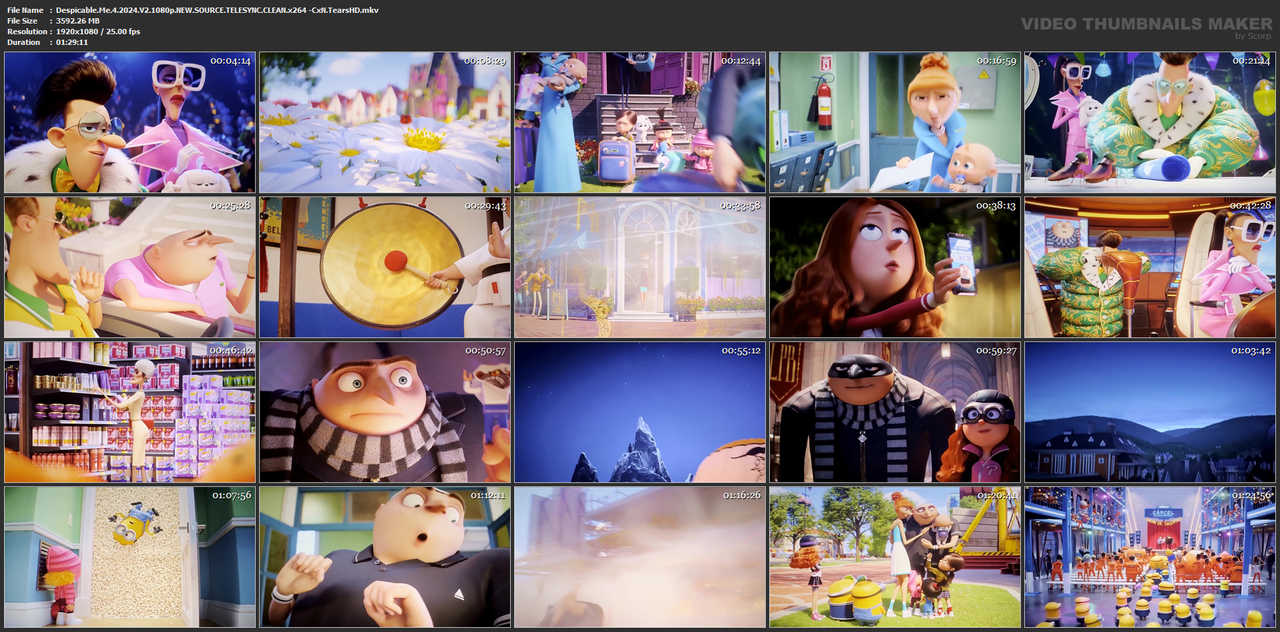Open the thumbnail stamped 00:21:14

click(1150, 122)
